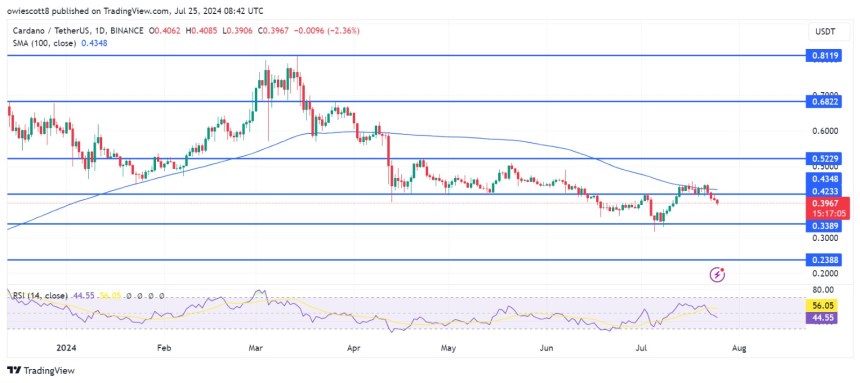Click the TradingView logo at bottom left
The height and width of the screenshot is (383, 860).
tap(41, 370)
